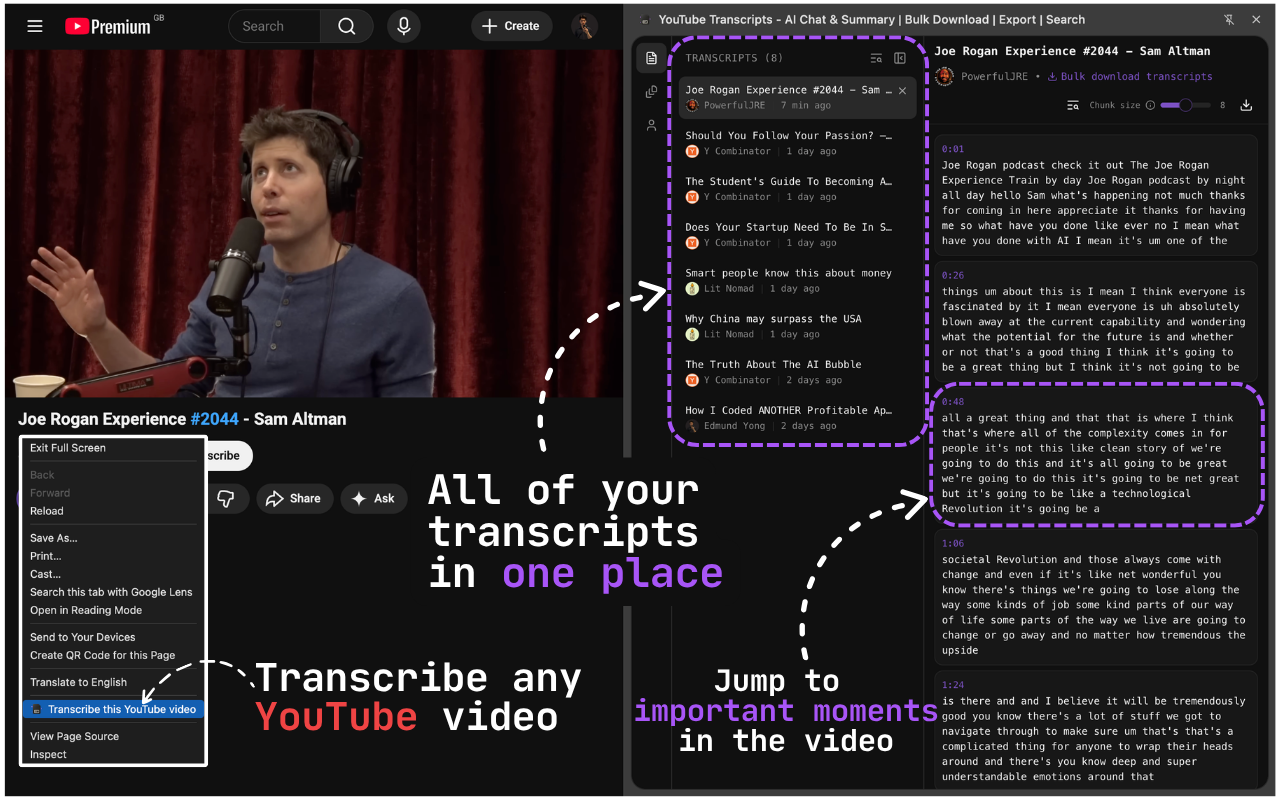Remove the Joe Rogan Experience transcript

pyautogui.click(x=902, y=90)
